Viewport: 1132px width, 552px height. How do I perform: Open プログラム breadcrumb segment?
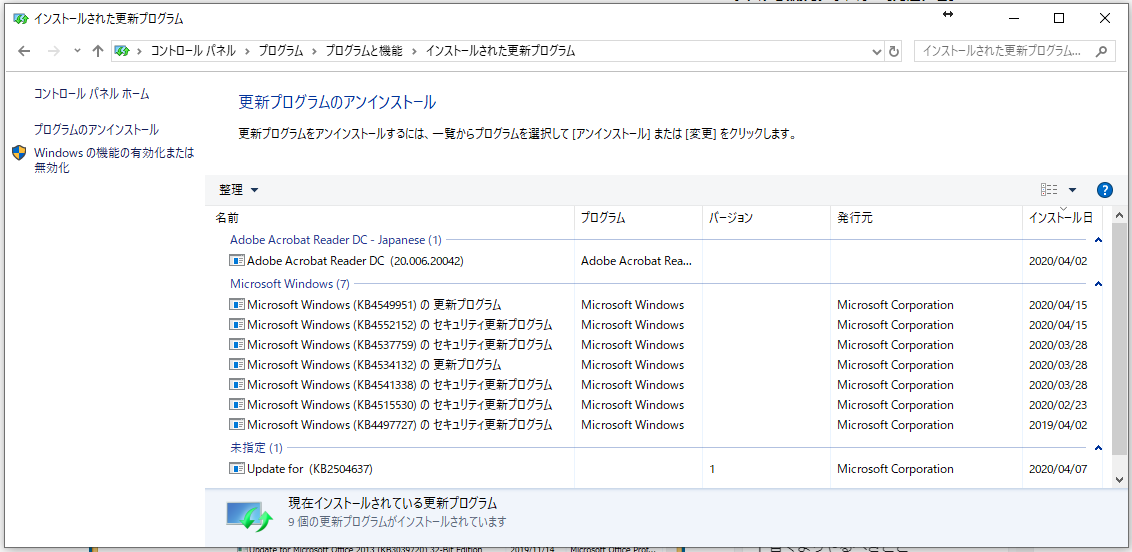(281, 51)
